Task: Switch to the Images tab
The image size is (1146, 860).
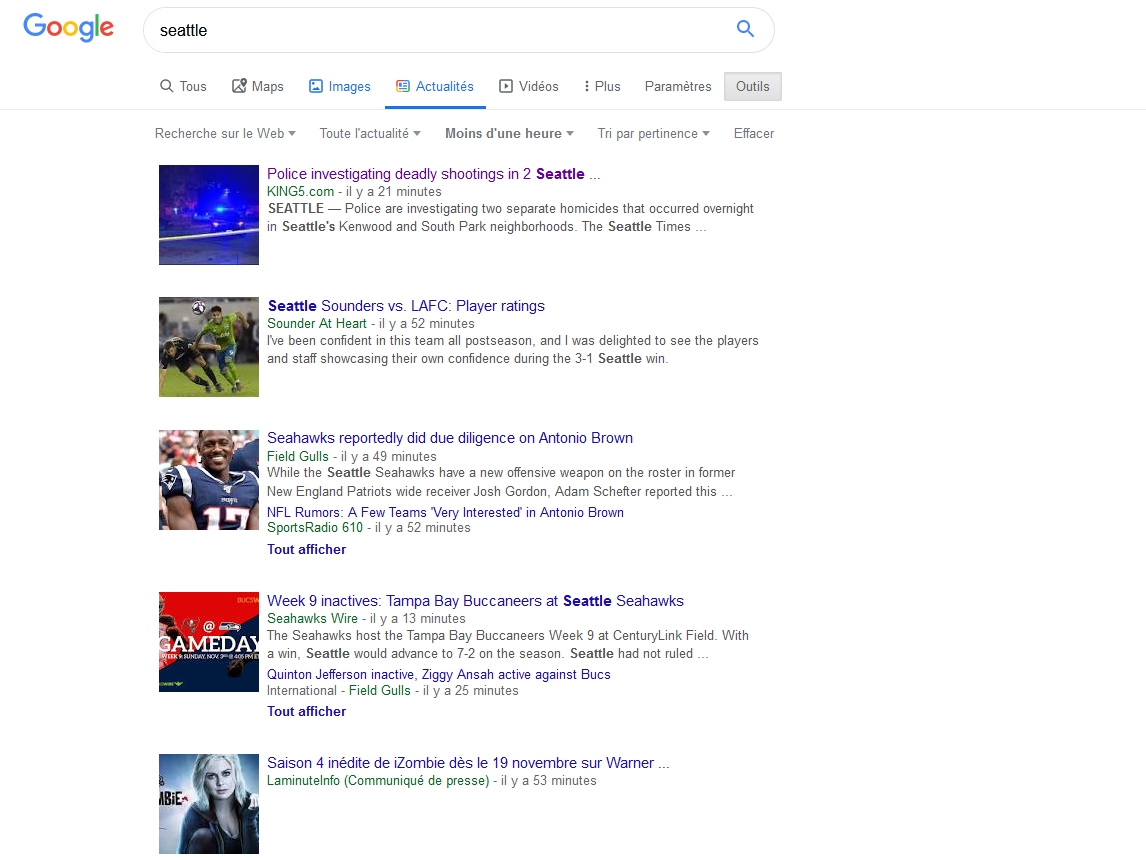Action: [340, 87]
